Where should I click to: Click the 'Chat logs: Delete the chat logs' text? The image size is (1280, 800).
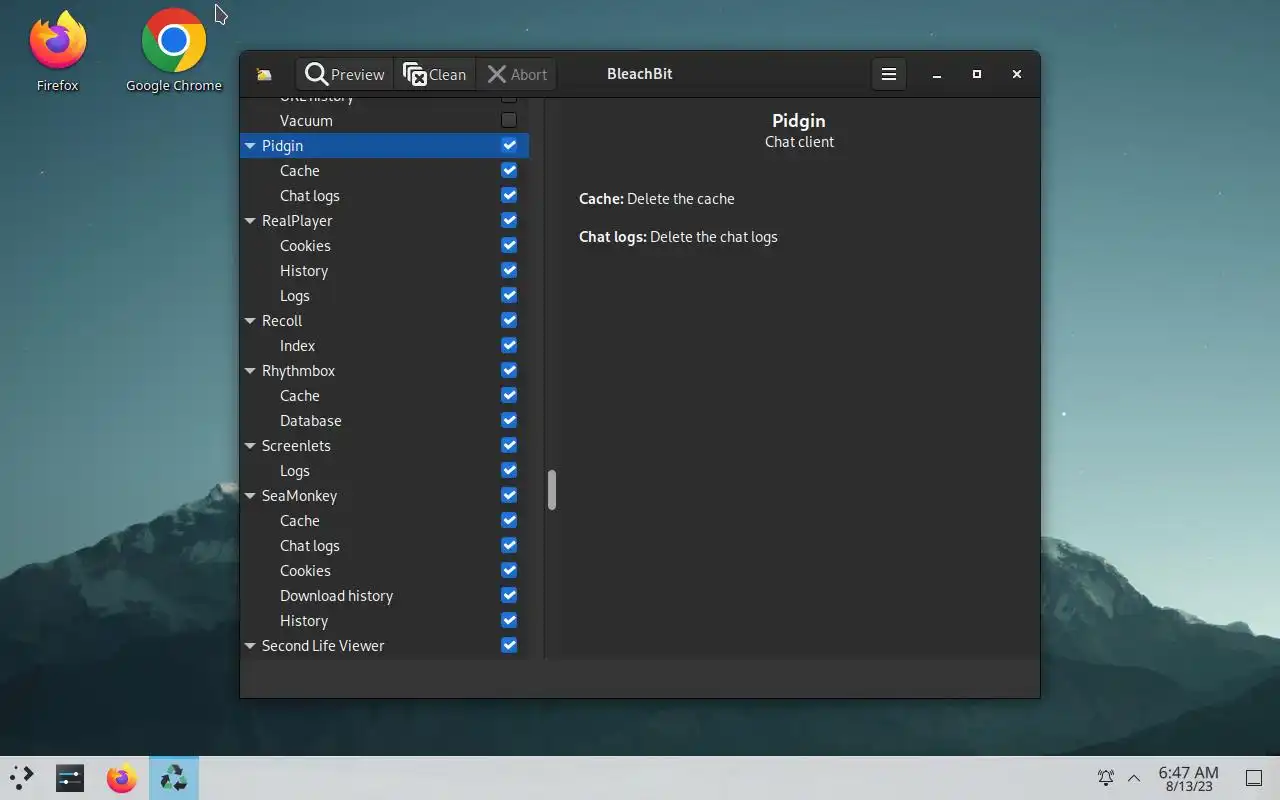pyautogui.click(x=678, y=237)
